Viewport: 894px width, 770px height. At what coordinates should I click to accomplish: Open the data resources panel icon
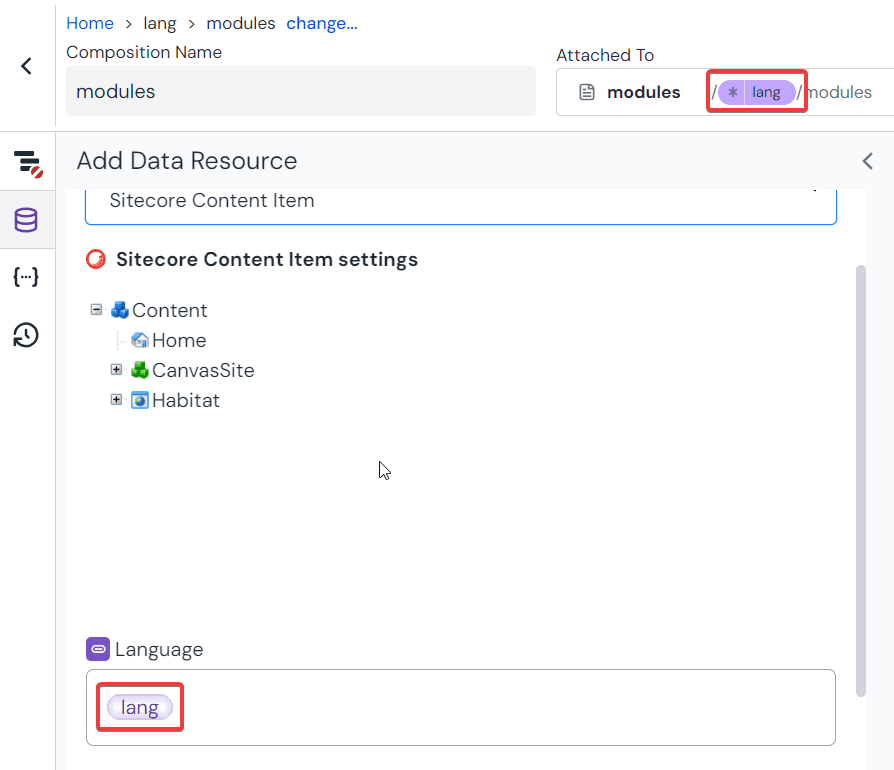tap(27, 219)
